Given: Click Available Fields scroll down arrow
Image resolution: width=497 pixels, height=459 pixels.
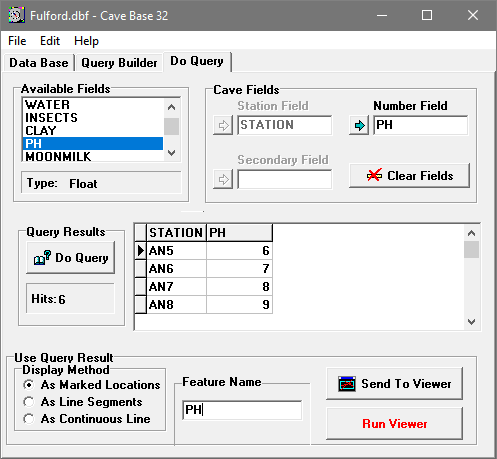Looking at the screenshot, I should pyautogui.click(x=172, y=153).
